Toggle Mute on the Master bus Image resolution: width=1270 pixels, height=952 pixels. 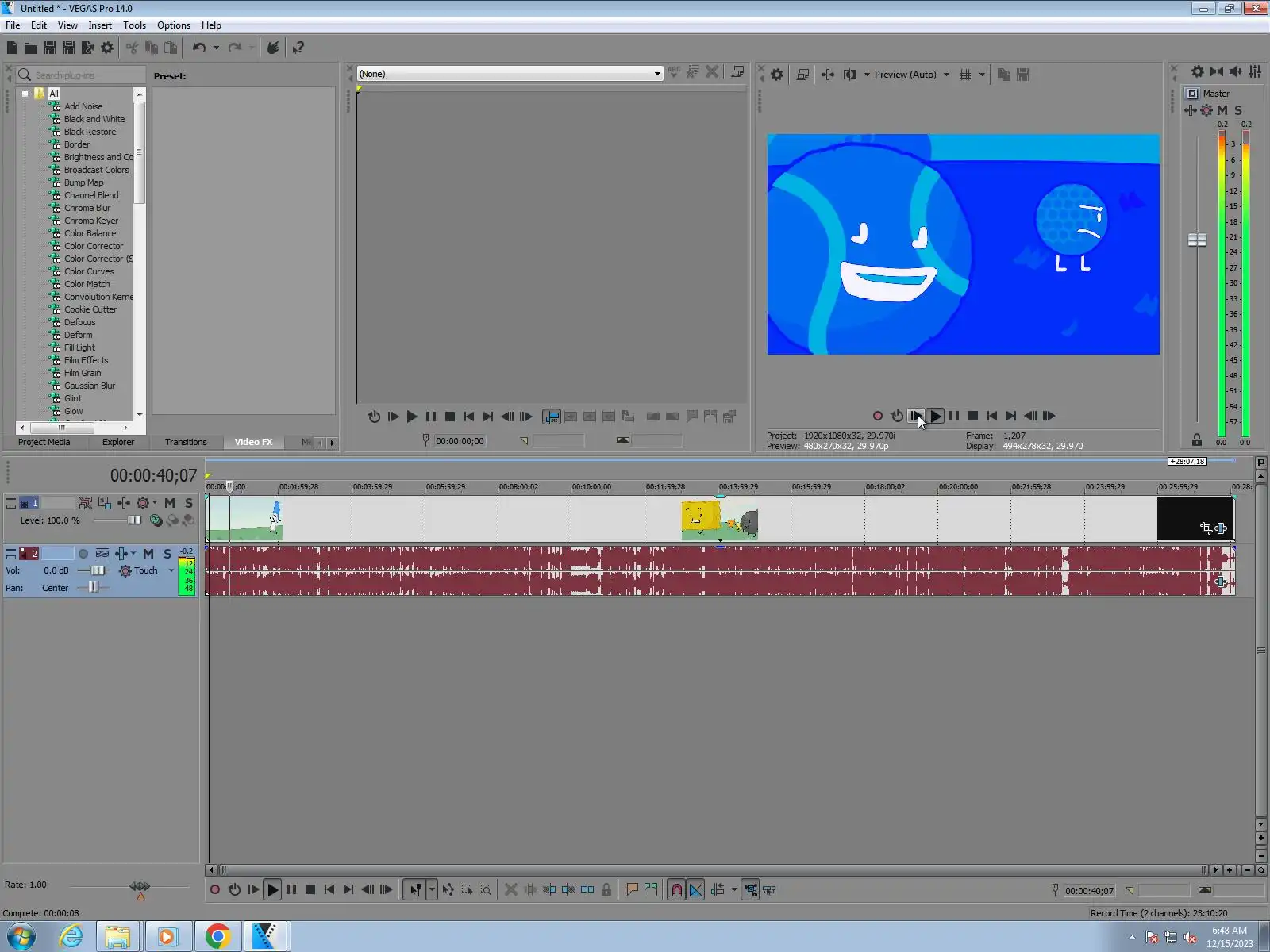(x=1222, y=110)
